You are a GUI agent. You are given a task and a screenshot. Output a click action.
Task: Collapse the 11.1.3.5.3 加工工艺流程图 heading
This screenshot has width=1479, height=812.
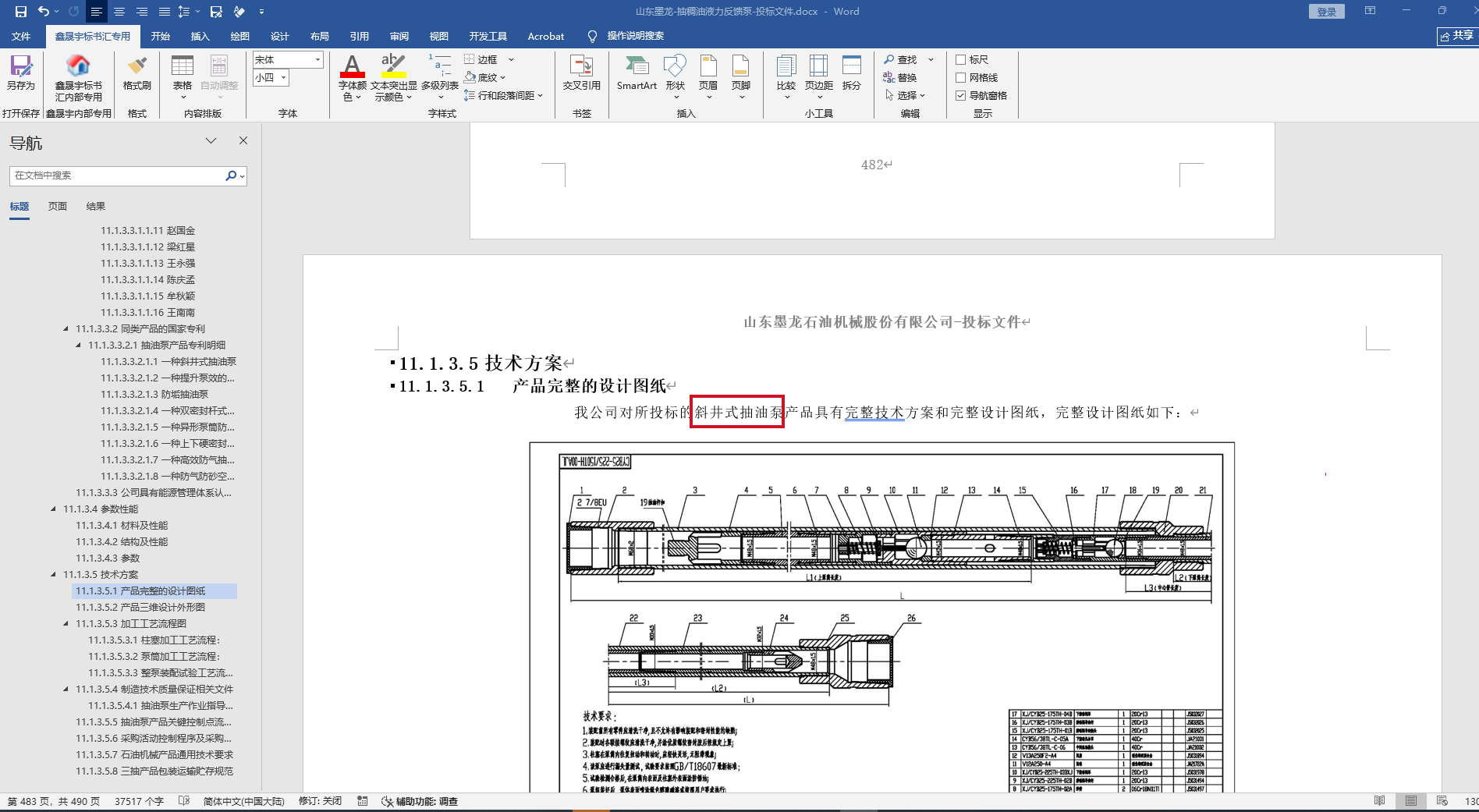(x=66, y=624)
